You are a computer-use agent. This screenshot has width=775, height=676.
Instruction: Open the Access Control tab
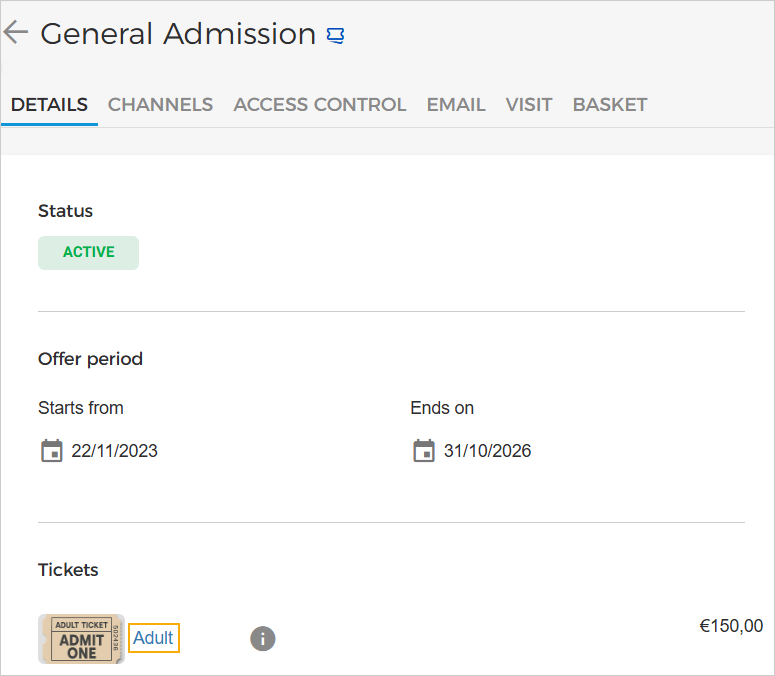point(319,104)
